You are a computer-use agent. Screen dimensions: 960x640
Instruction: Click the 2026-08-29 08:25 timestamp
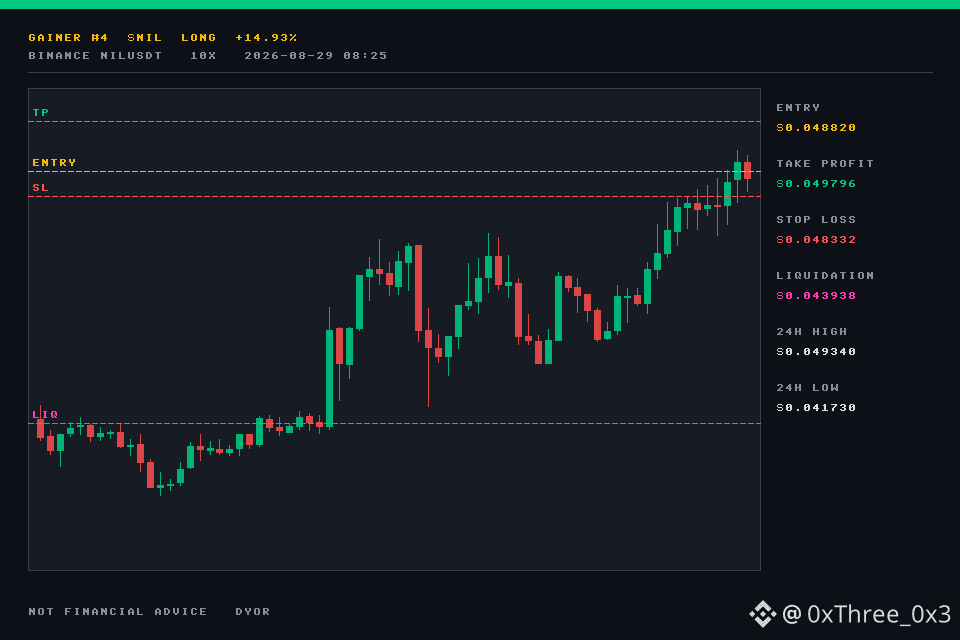coord(316,56)
